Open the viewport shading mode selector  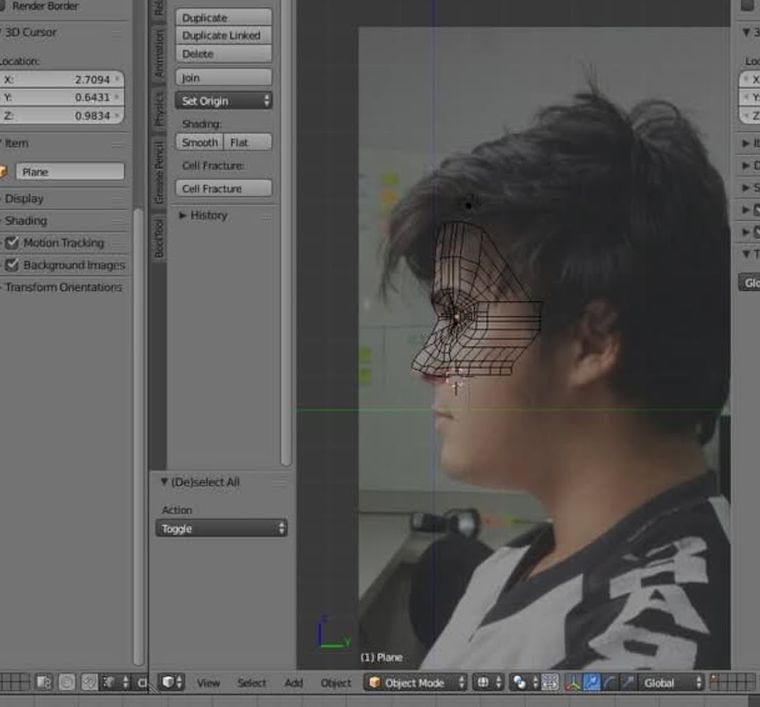pos(488,682)
